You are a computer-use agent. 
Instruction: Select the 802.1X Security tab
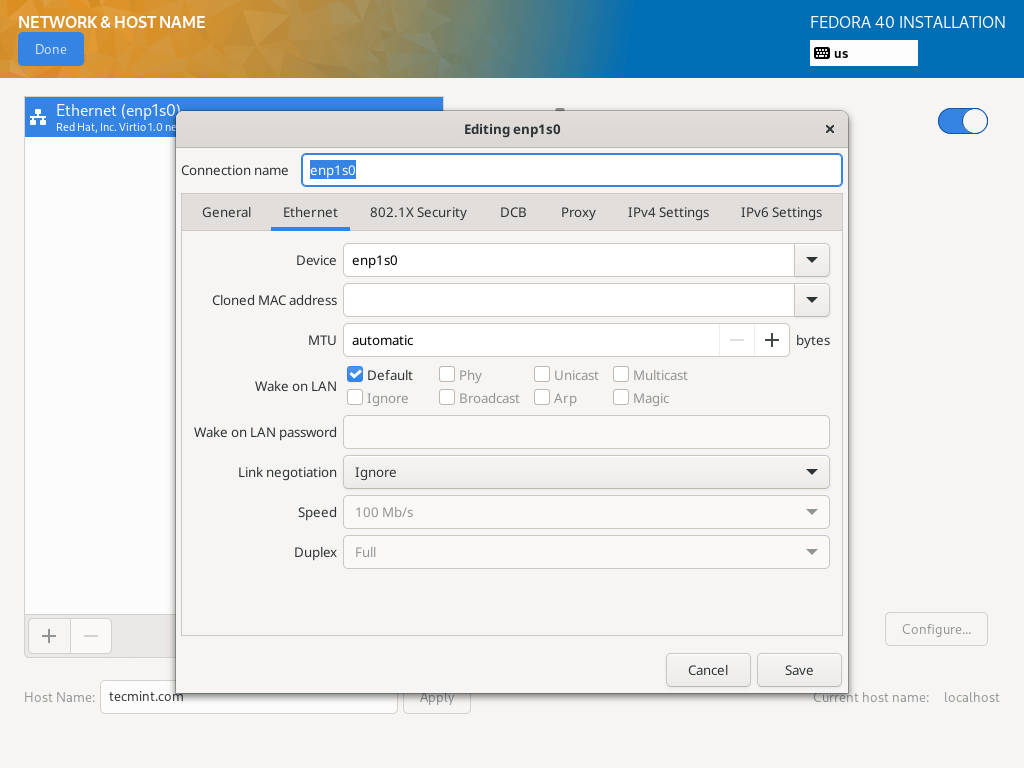[x=418, y=212]
